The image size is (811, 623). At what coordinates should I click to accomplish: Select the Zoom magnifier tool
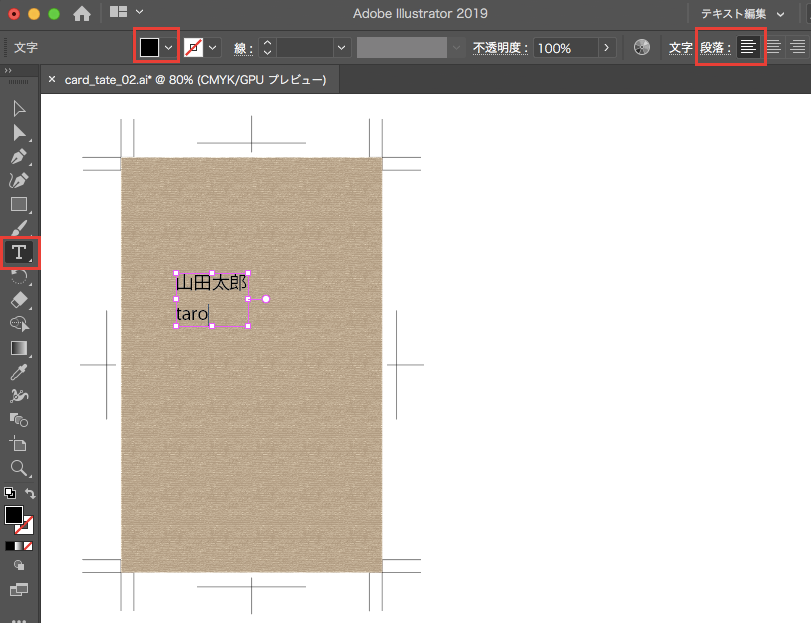tap(19, 468)
